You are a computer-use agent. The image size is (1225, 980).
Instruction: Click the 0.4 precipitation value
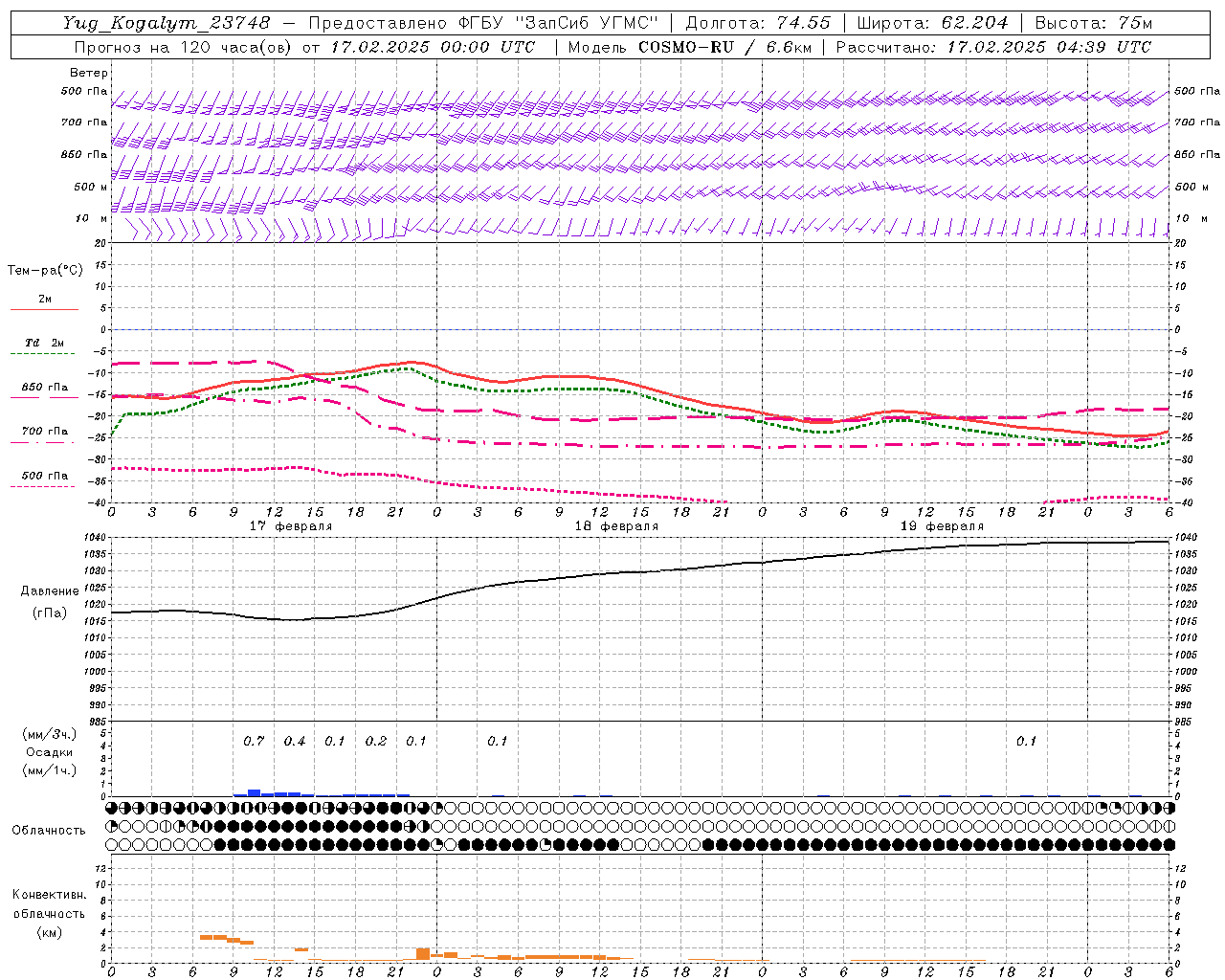(295, 742)
